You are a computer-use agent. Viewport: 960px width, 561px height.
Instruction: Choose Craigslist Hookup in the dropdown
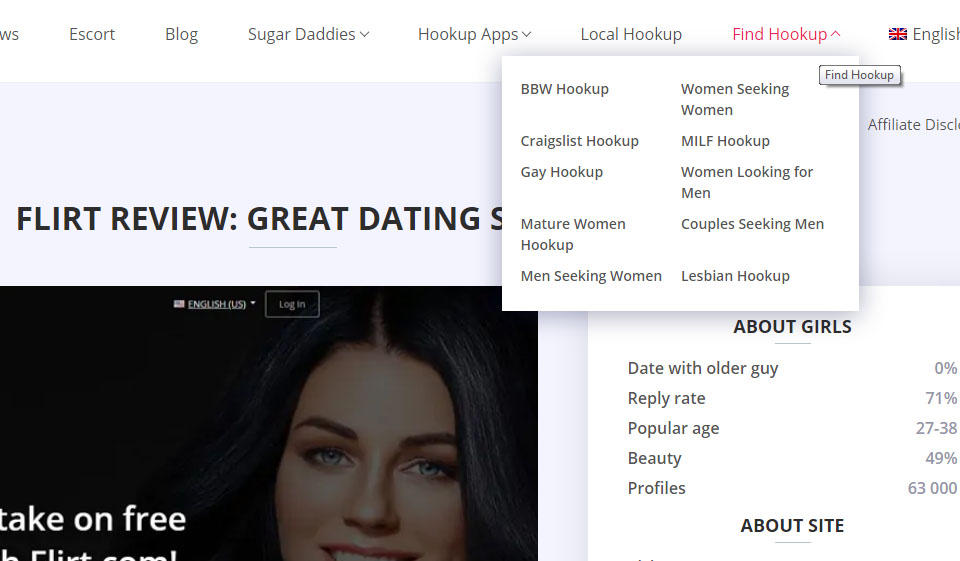(x=579, y=141)
